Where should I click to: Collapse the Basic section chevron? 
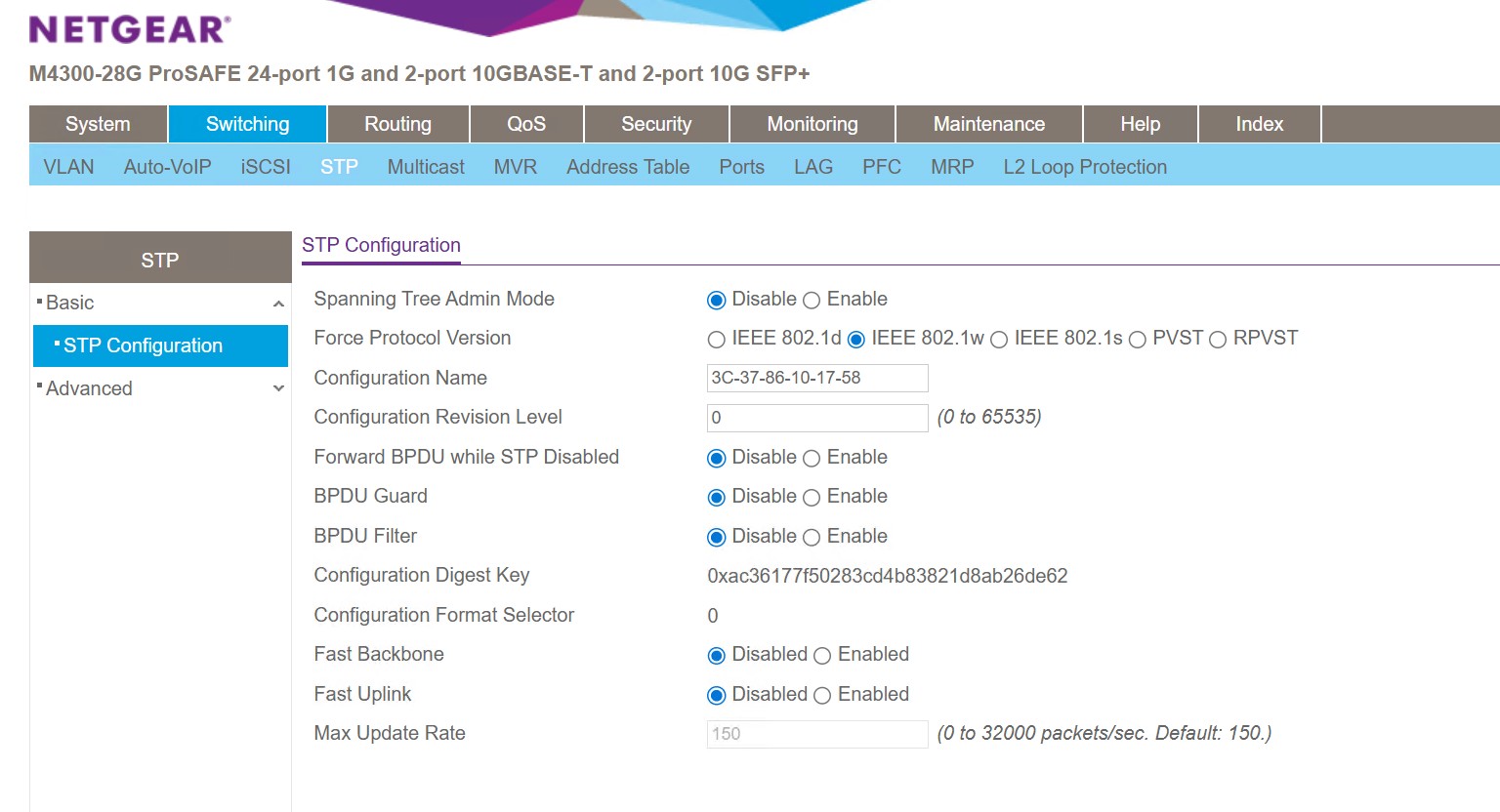point(278,304)
